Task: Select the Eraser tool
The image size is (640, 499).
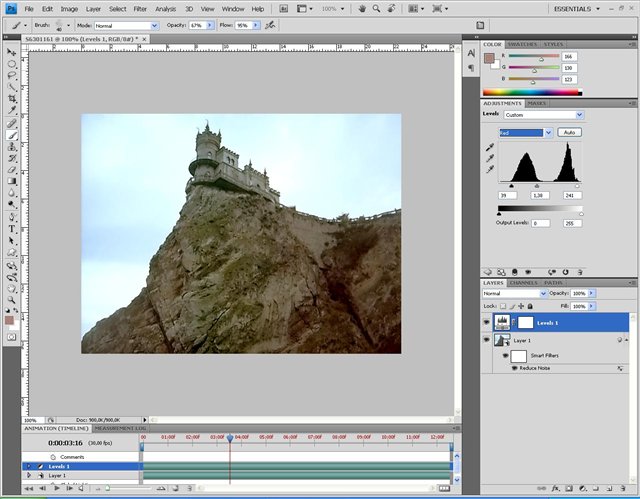Action: click(11, 170)
